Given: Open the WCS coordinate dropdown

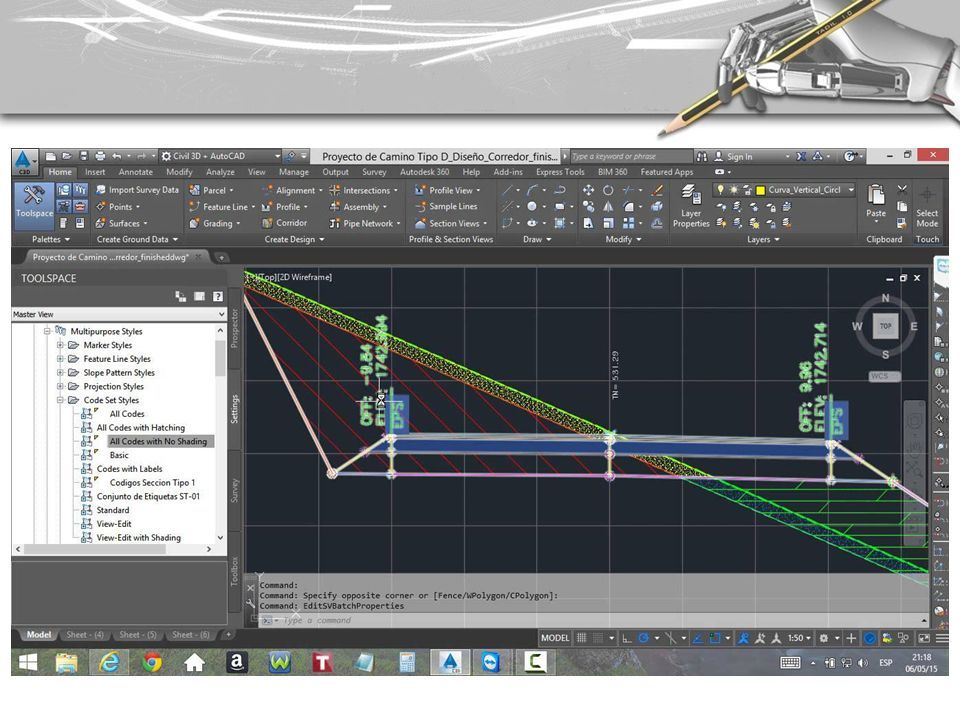Looking at the screenshot, I should tap(883, 376).
